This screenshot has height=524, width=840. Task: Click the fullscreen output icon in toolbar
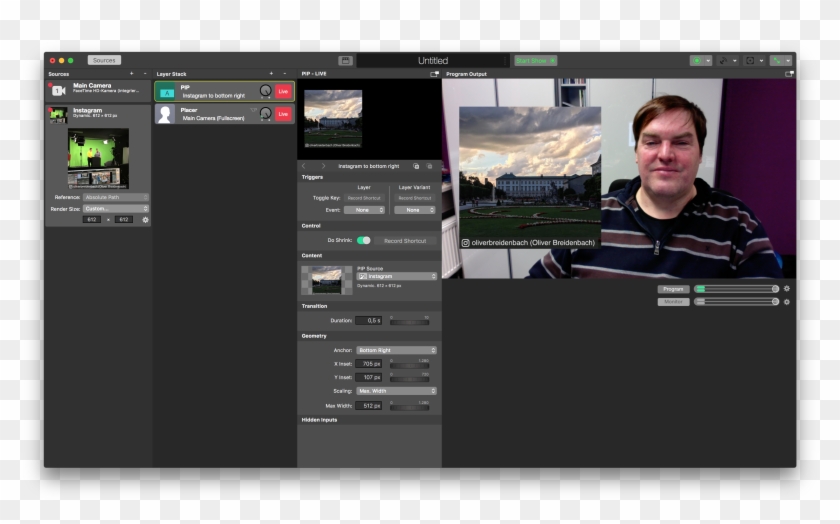[x=750, y=61]
